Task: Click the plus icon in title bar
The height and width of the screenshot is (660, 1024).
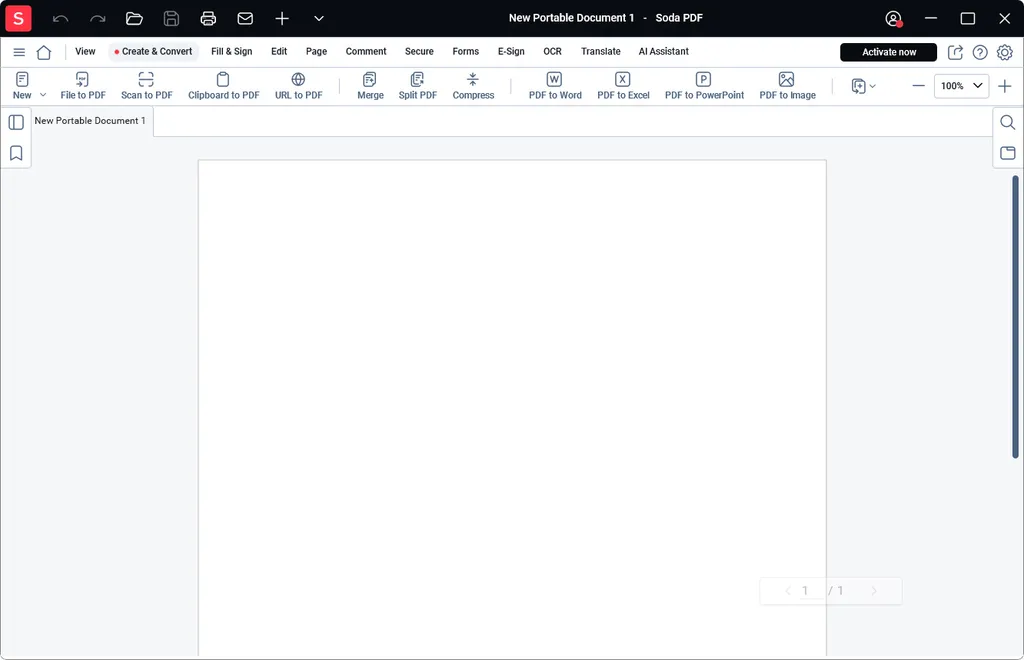Action: point(282,18)
